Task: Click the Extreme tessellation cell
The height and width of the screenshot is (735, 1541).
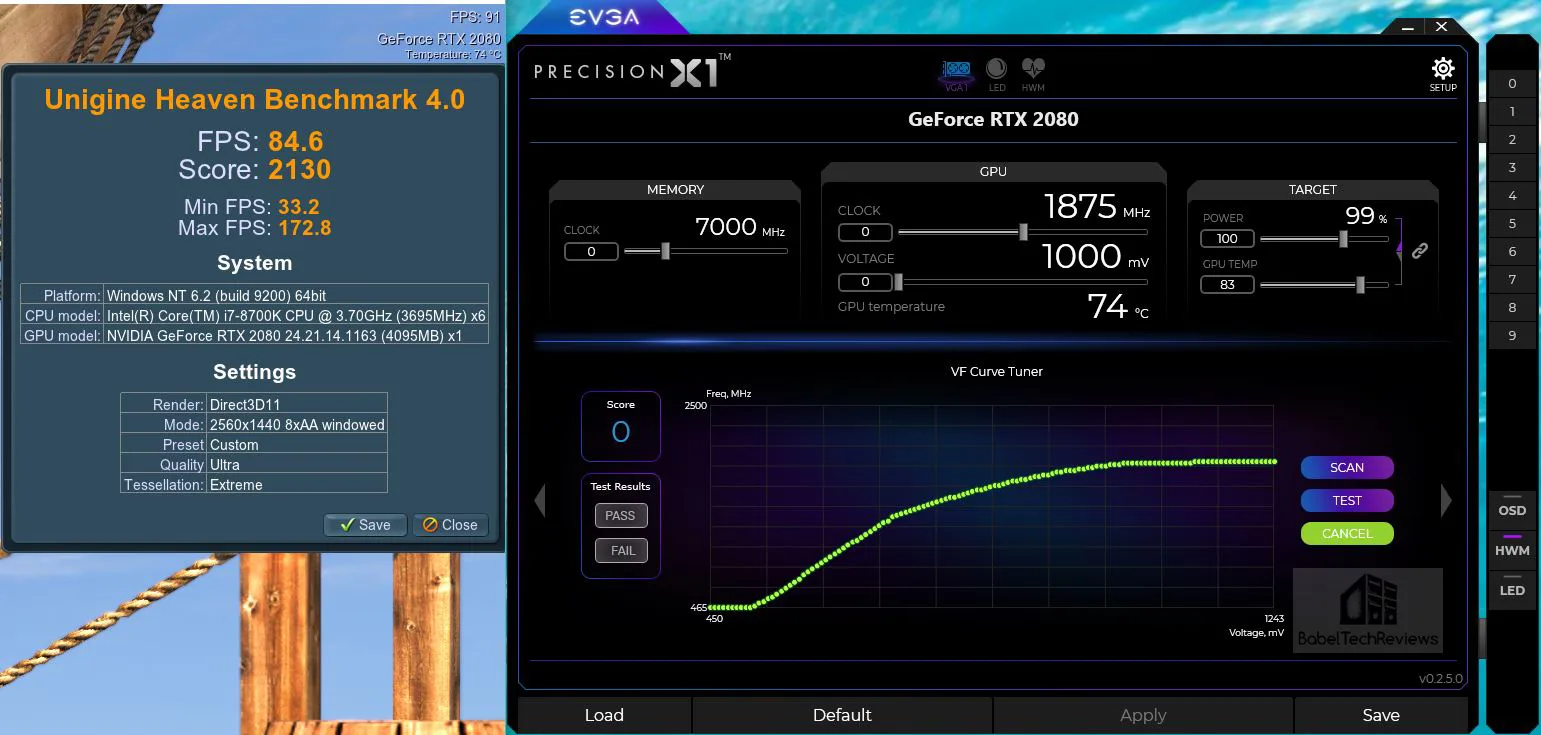Action: click(x=297, y=485)
